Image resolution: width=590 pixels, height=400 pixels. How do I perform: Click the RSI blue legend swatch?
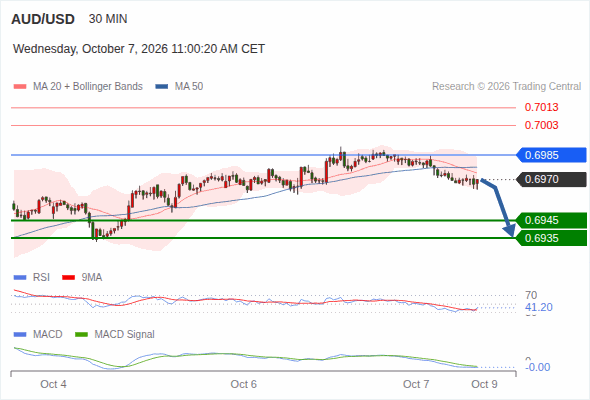click(x=20, y=278)
